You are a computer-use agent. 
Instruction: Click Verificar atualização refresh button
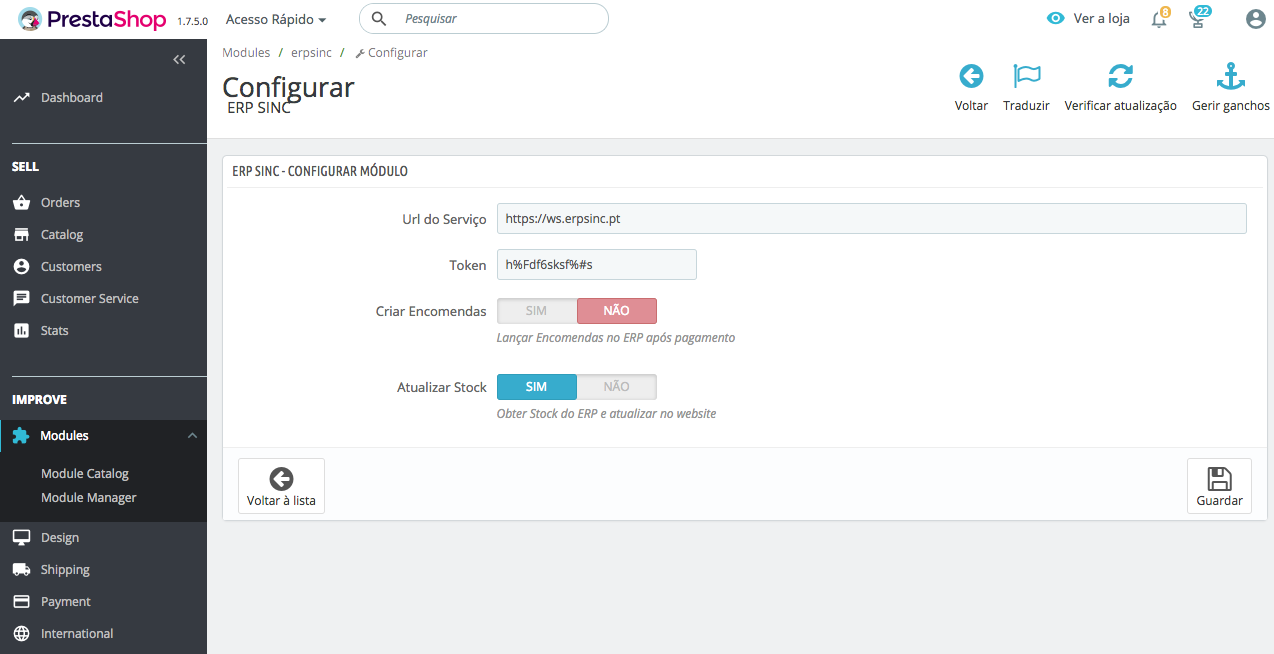tap(1120, 88)
